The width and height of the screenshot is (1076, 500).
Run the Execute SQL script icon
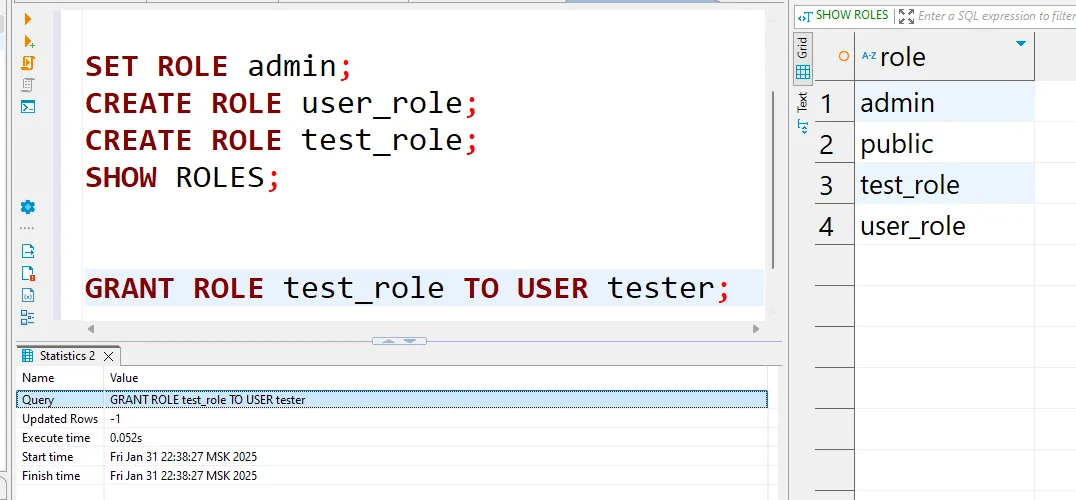28,63
